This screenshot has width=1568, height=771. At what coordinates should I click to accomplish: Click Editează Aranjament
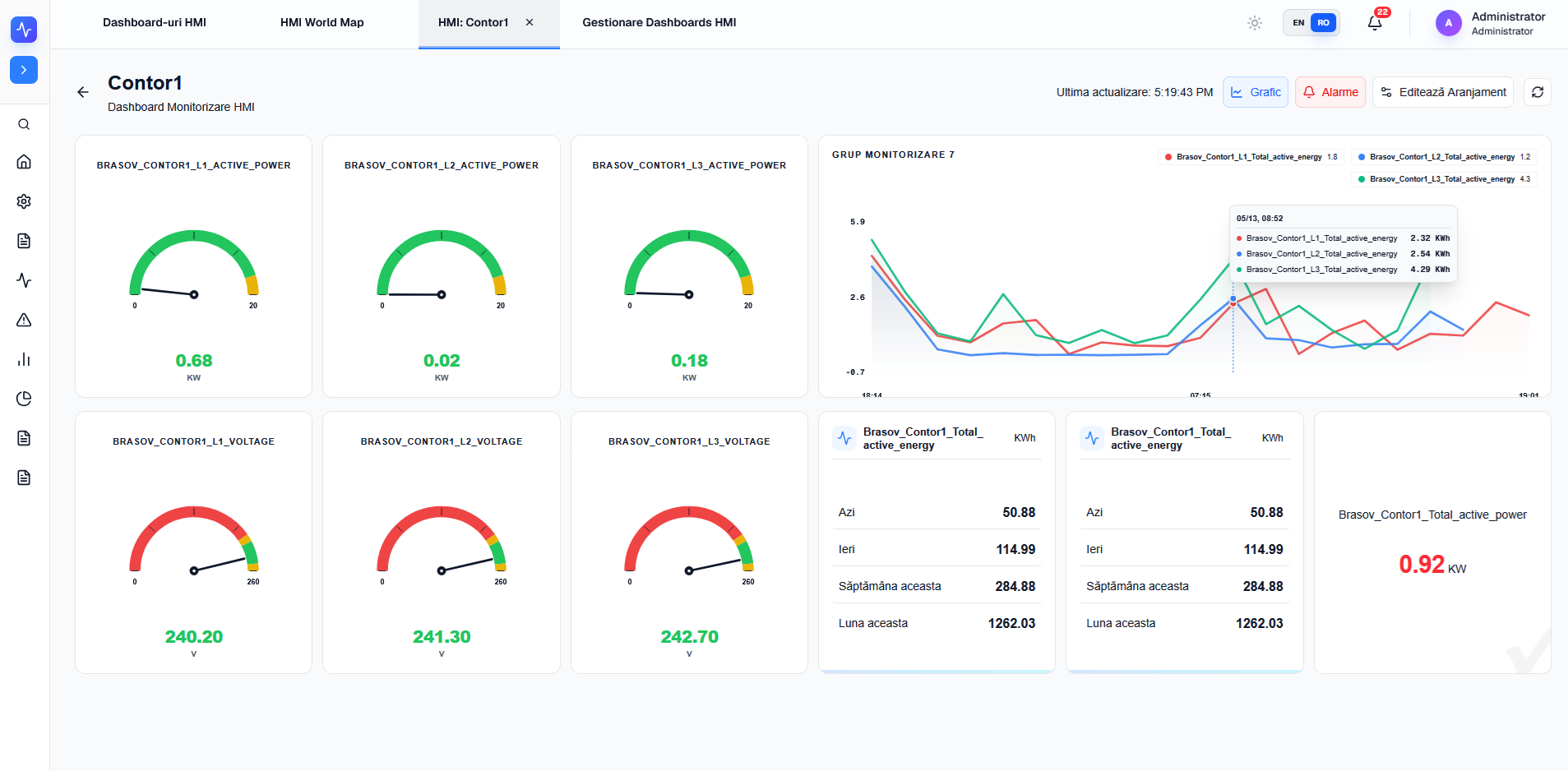(x=1443, y=92)
